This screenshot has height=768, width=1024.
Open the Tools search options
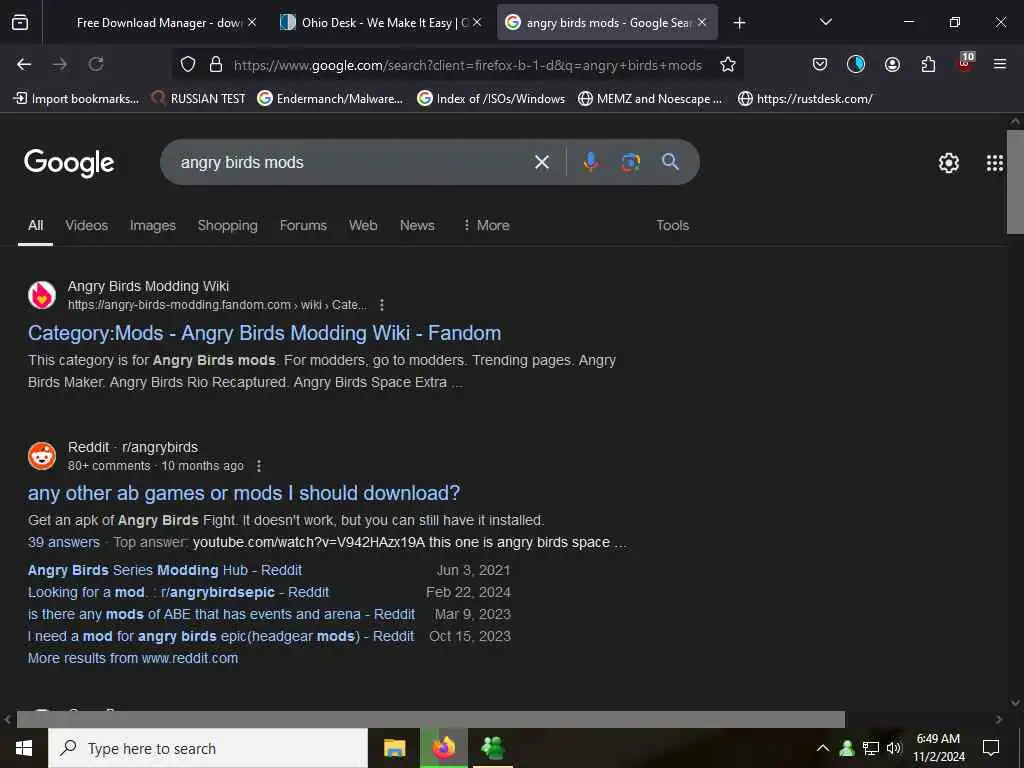tap(672, 225)
